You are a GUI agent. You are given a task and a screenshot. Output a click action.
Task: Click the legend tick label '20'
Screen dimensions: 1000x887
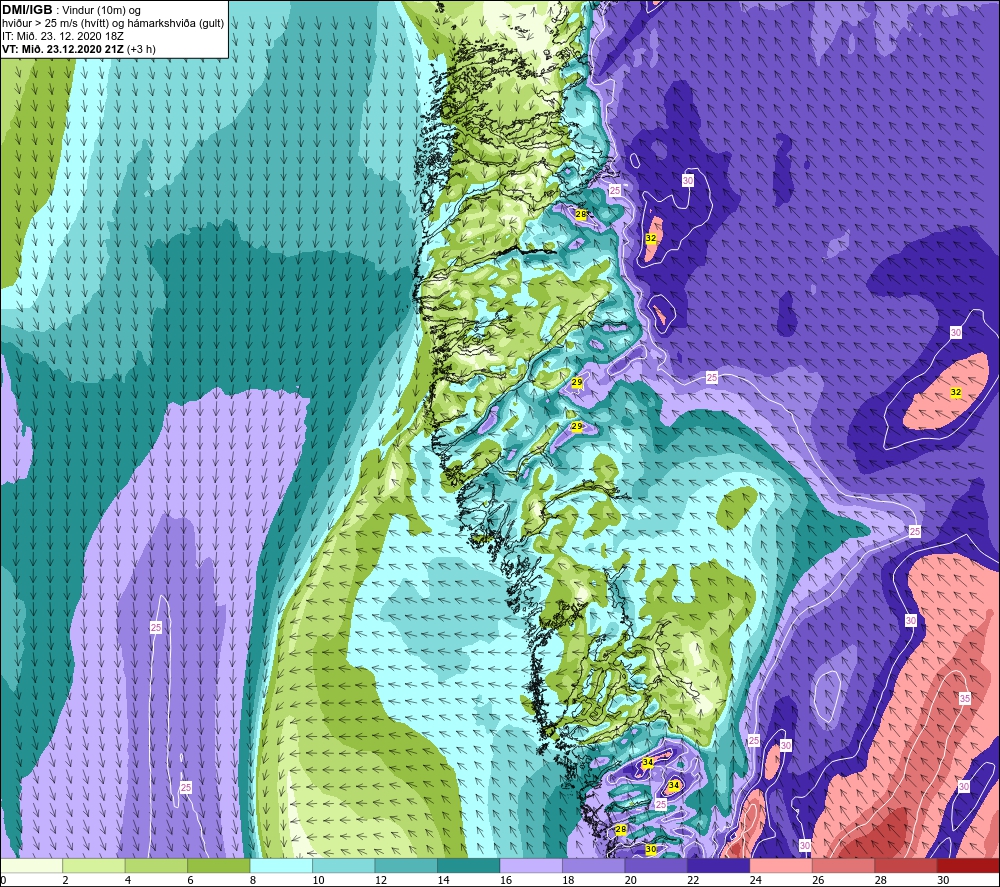631,880
